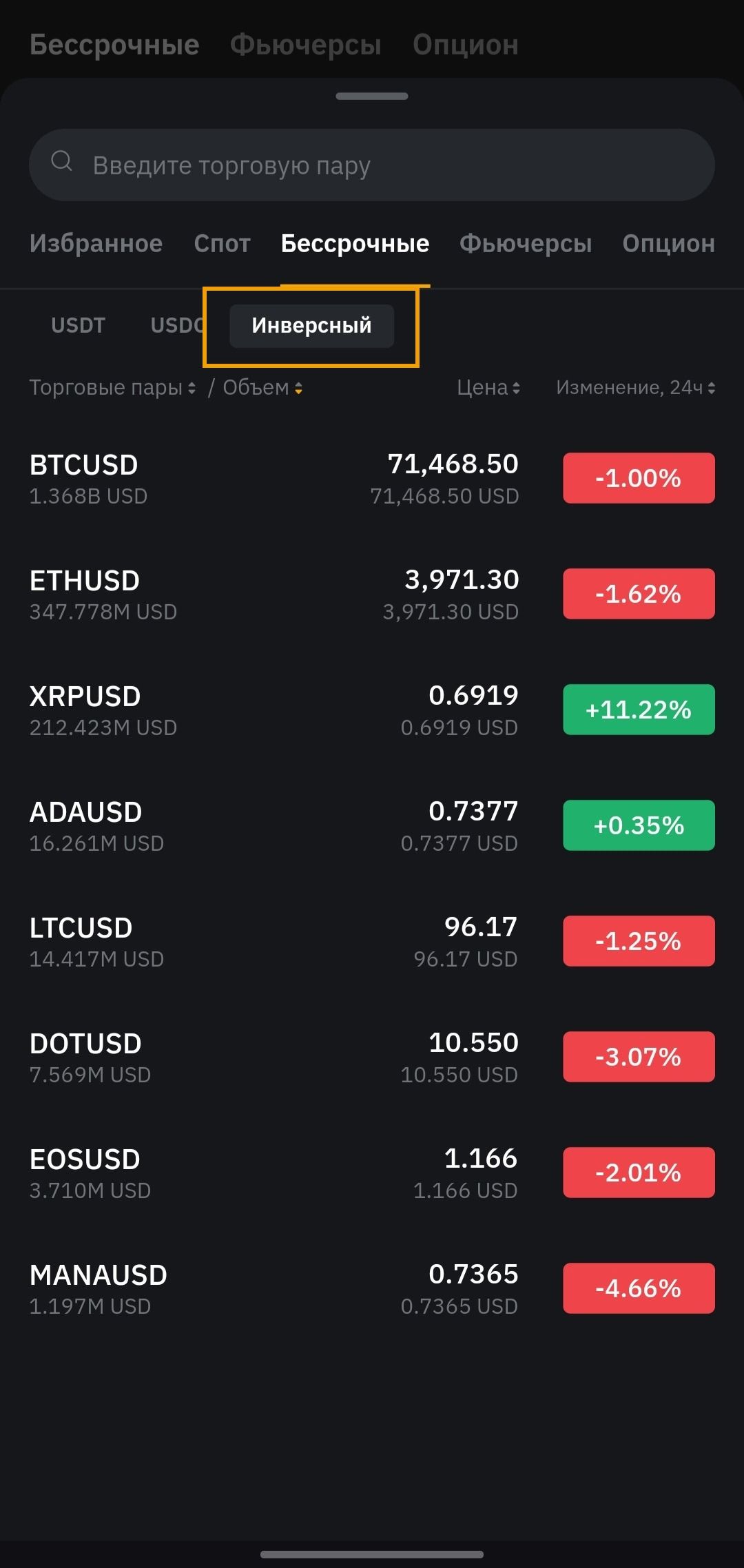This screenshot has width=744, height=1568.
Task: Select the Инверсный filter chip
Action: tap(311, 325)
